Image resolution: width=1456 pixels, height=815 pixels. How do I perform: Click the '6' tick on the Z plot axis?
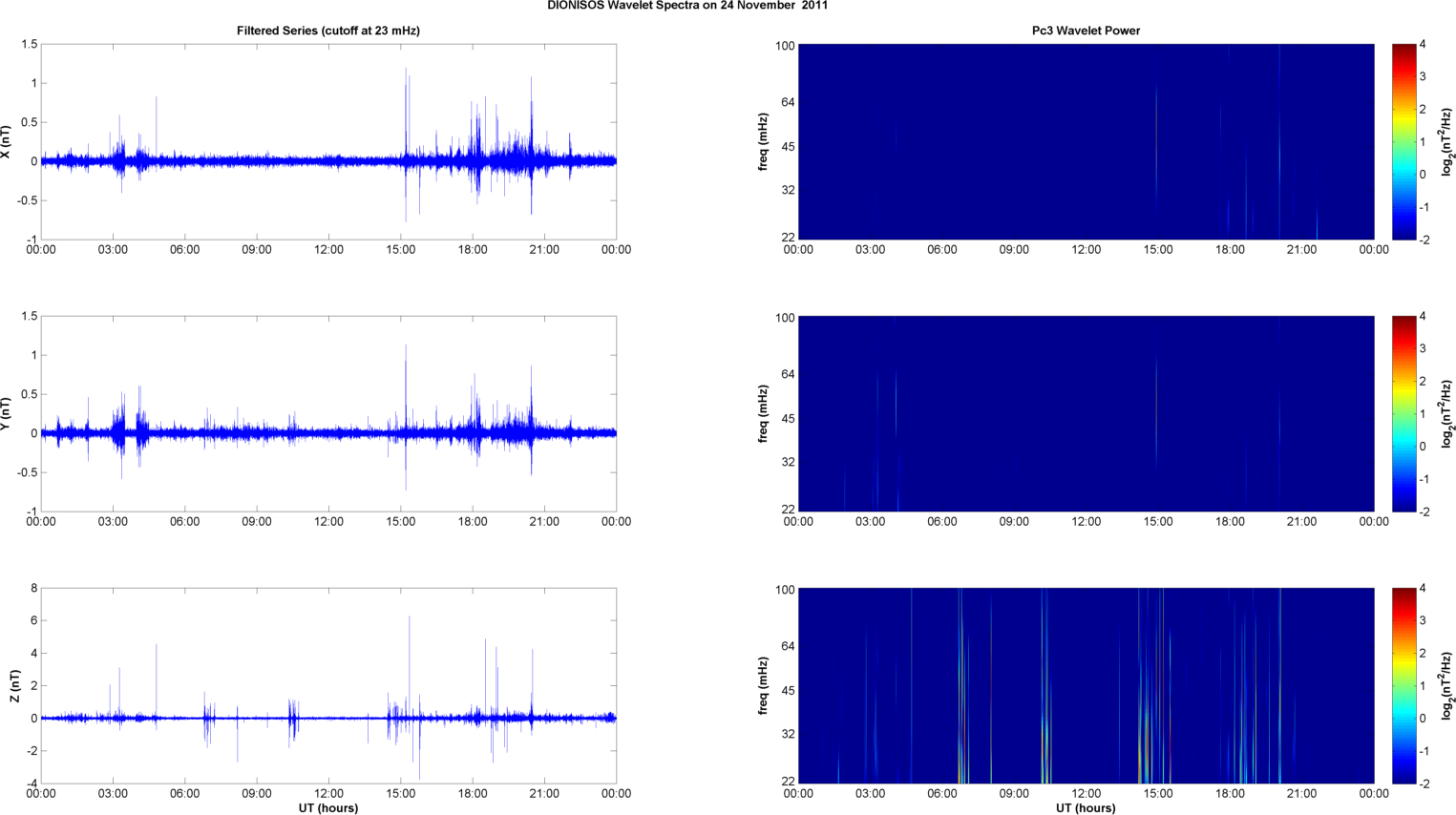(33, 621)
